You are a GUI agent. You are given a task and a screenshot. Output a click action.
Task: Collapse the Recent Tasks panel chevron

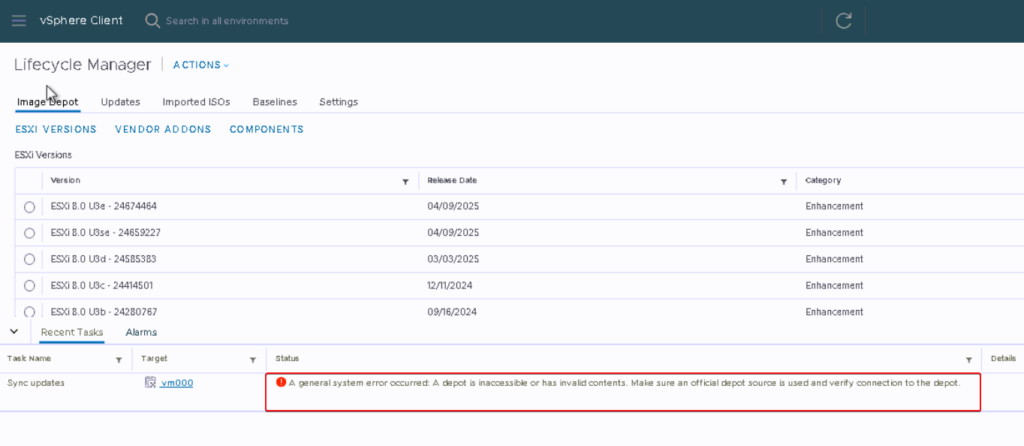point(13,331)
